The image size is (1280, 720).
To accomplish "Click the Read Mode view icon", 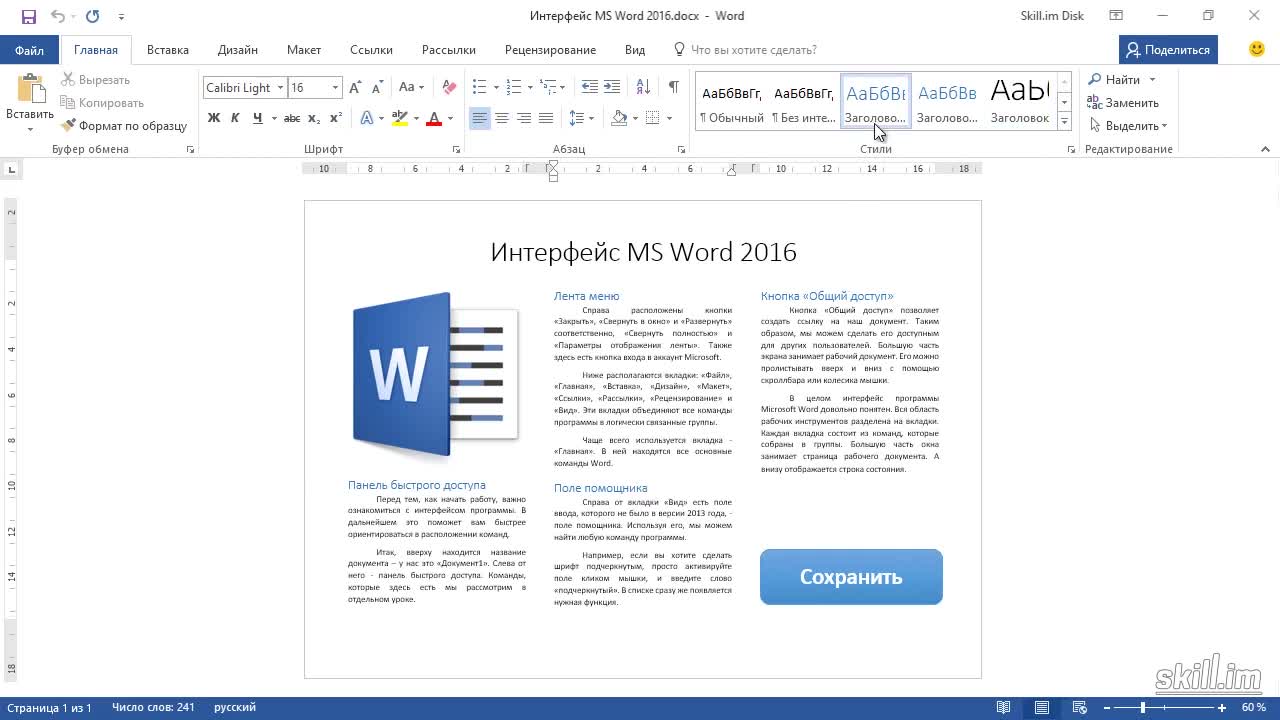I will [x=1004, y=708].
